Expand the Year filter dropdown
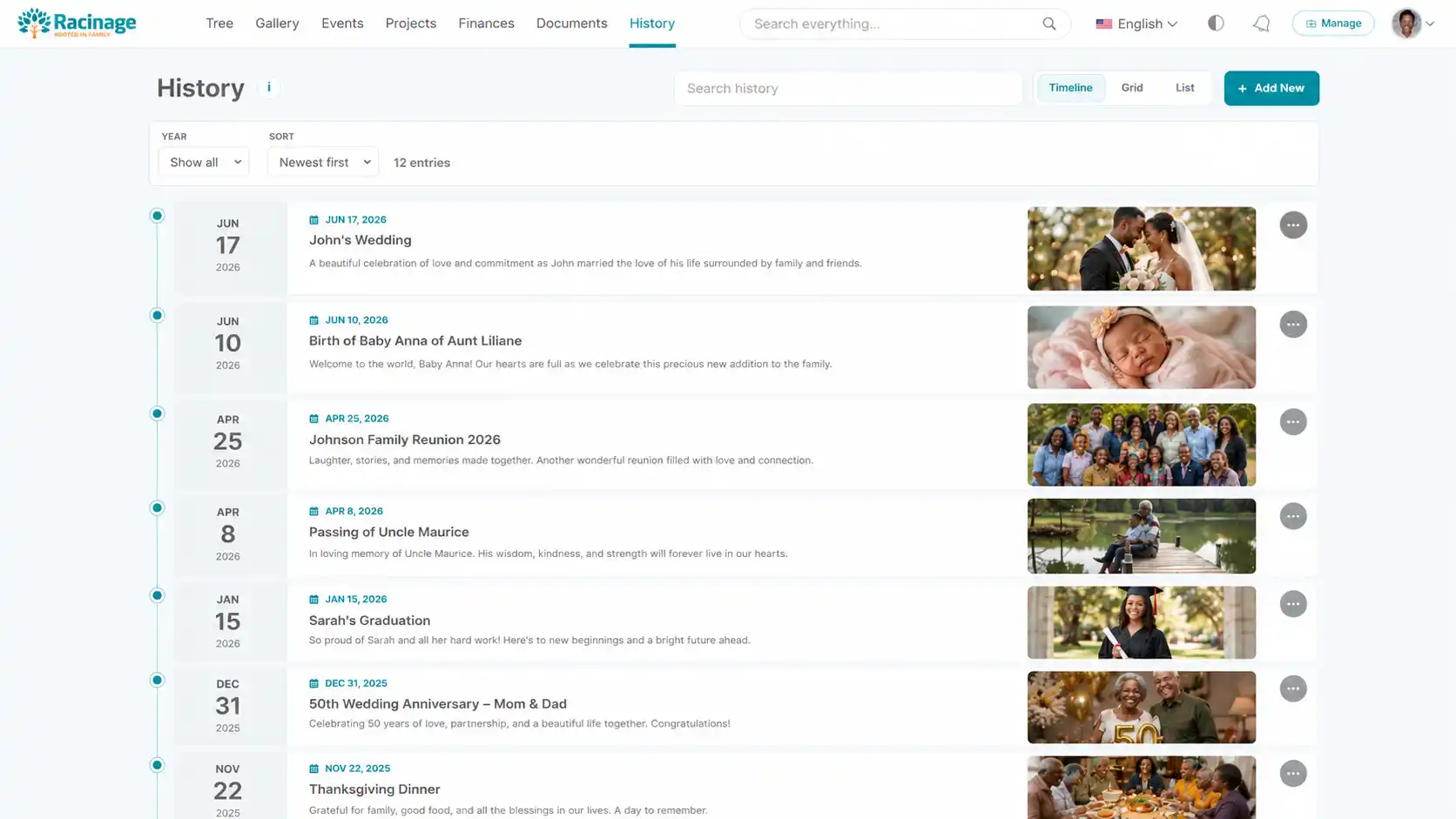The height and width of the screenshot is (819, 1456). point(204,162)
